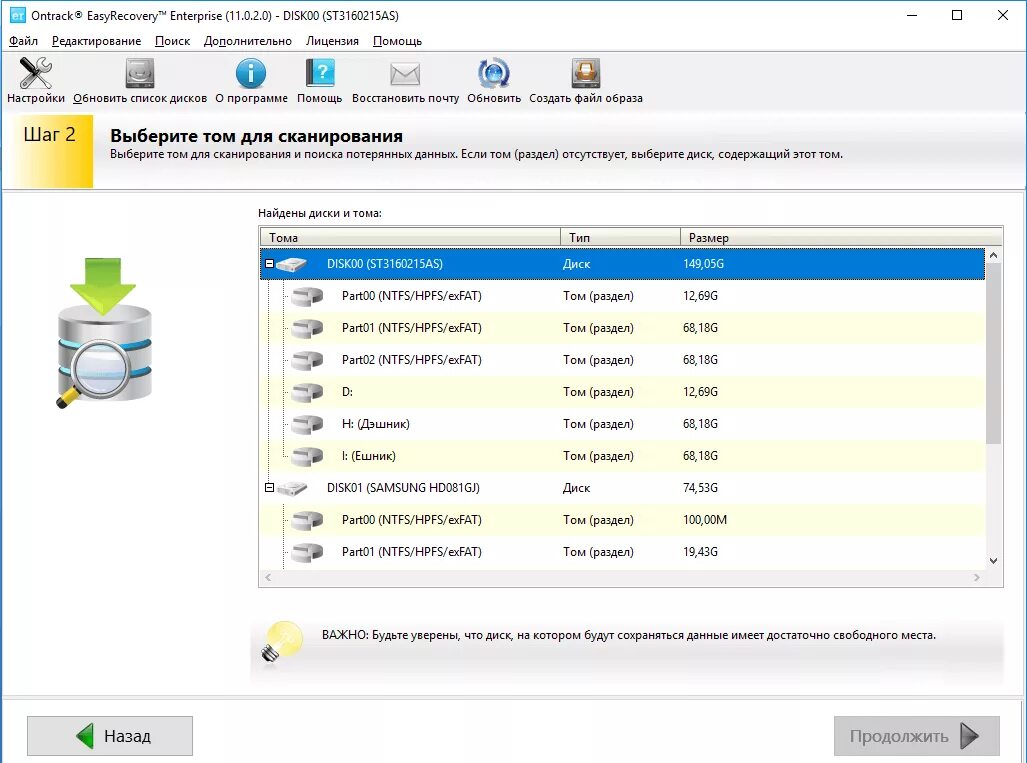
Task: Click Том (раздел) cell in D: row
Action: pyautogui.click(x=598, y=392)
